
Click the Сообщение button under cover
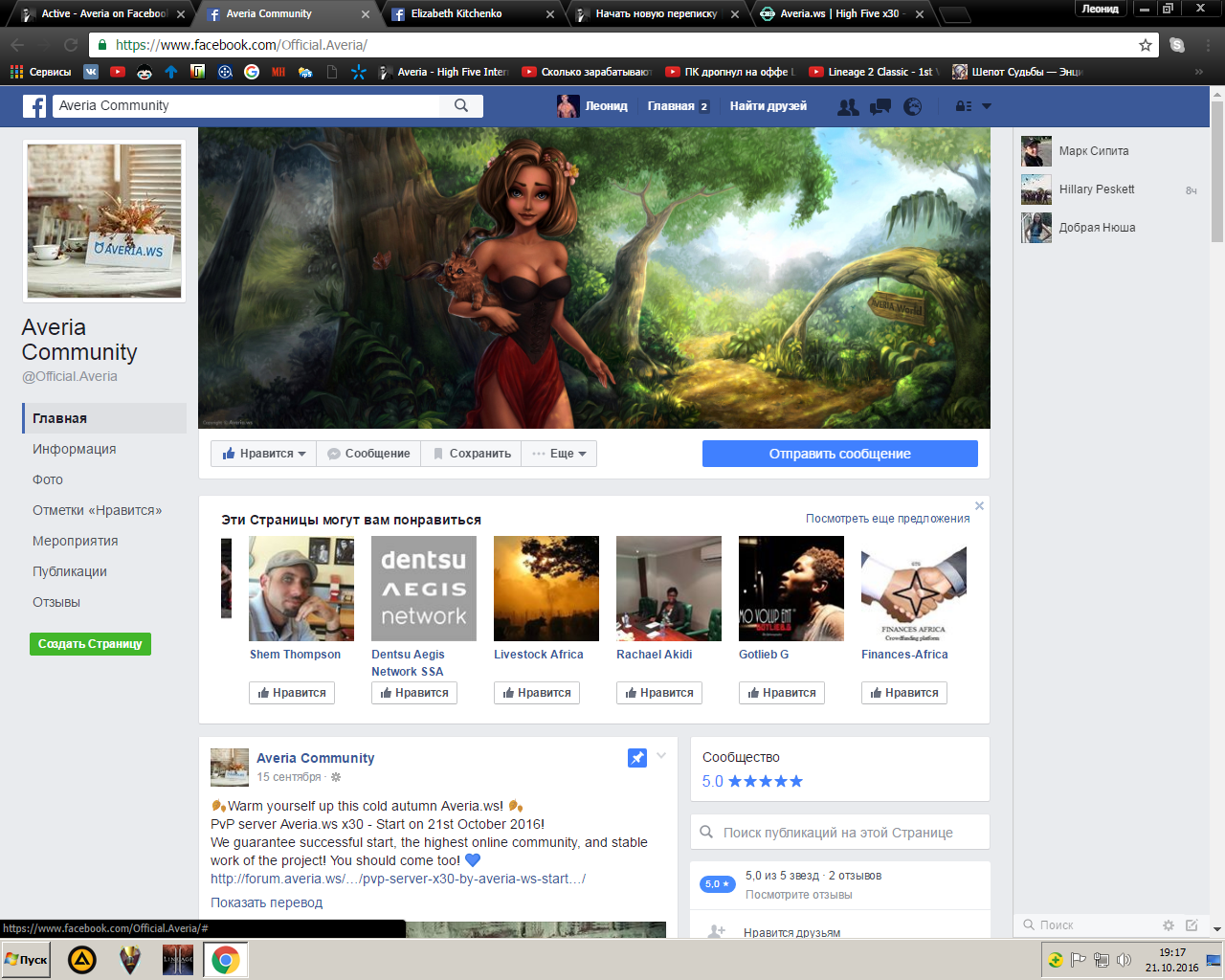[x=368, y=454]
